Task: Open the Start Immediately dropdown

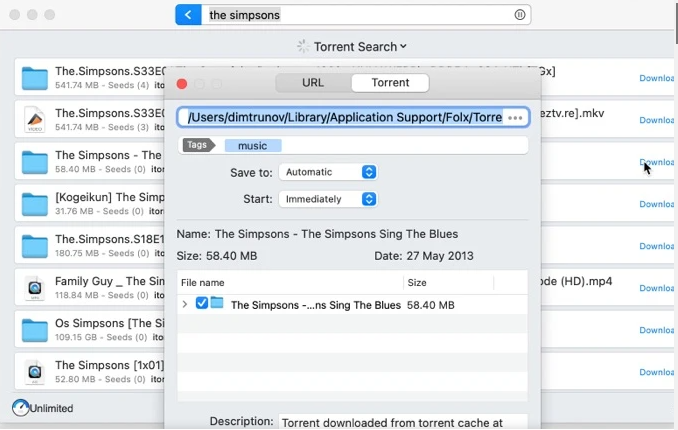Action: point(328,199)
